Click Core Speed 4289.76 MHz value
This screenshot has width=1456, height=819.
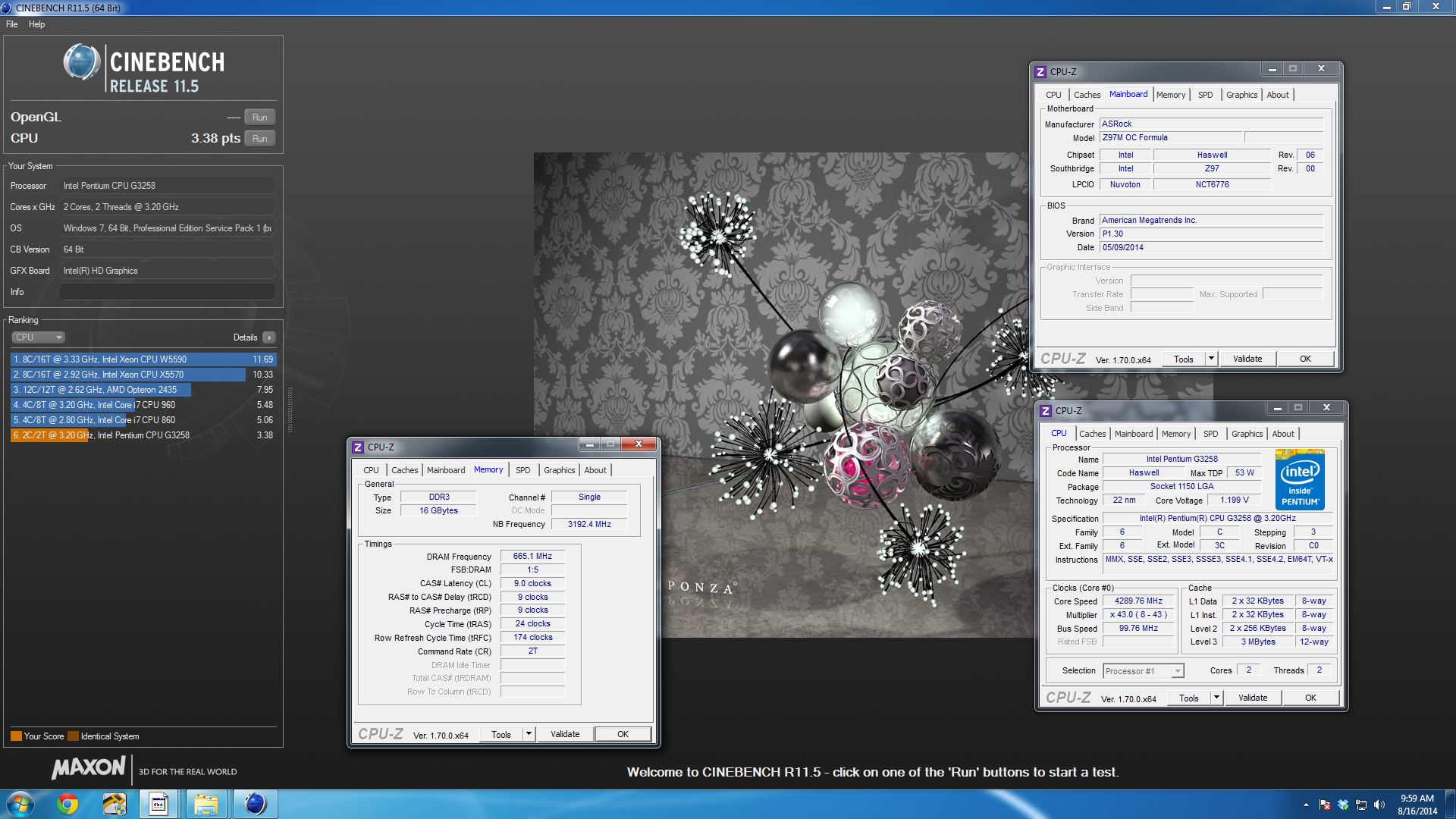1138,601
